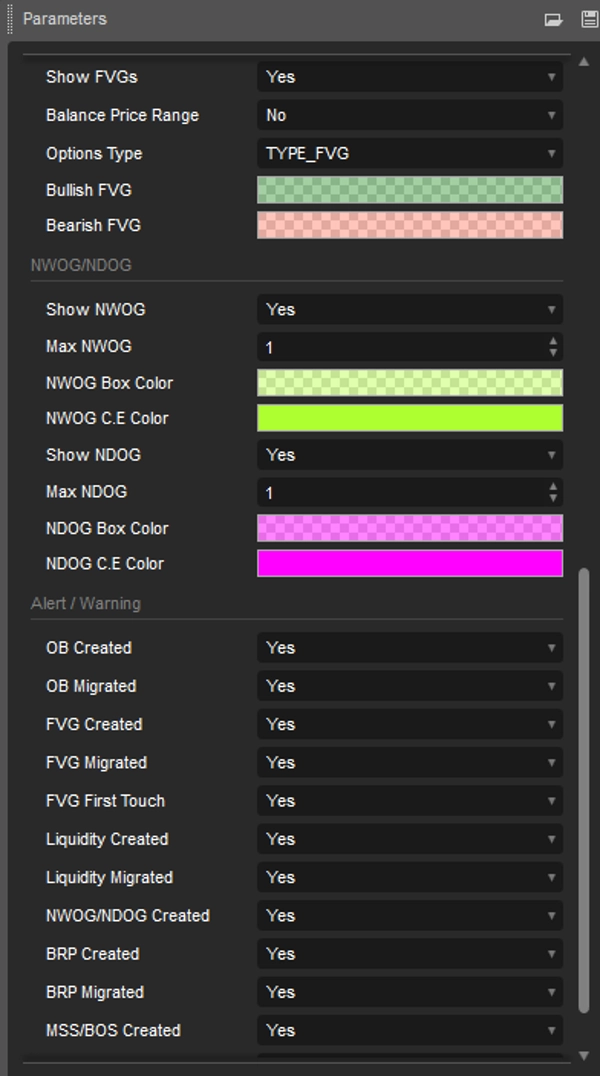Increase Max NWOG with the up arrow
The image size is (600, 1076).
554,342
